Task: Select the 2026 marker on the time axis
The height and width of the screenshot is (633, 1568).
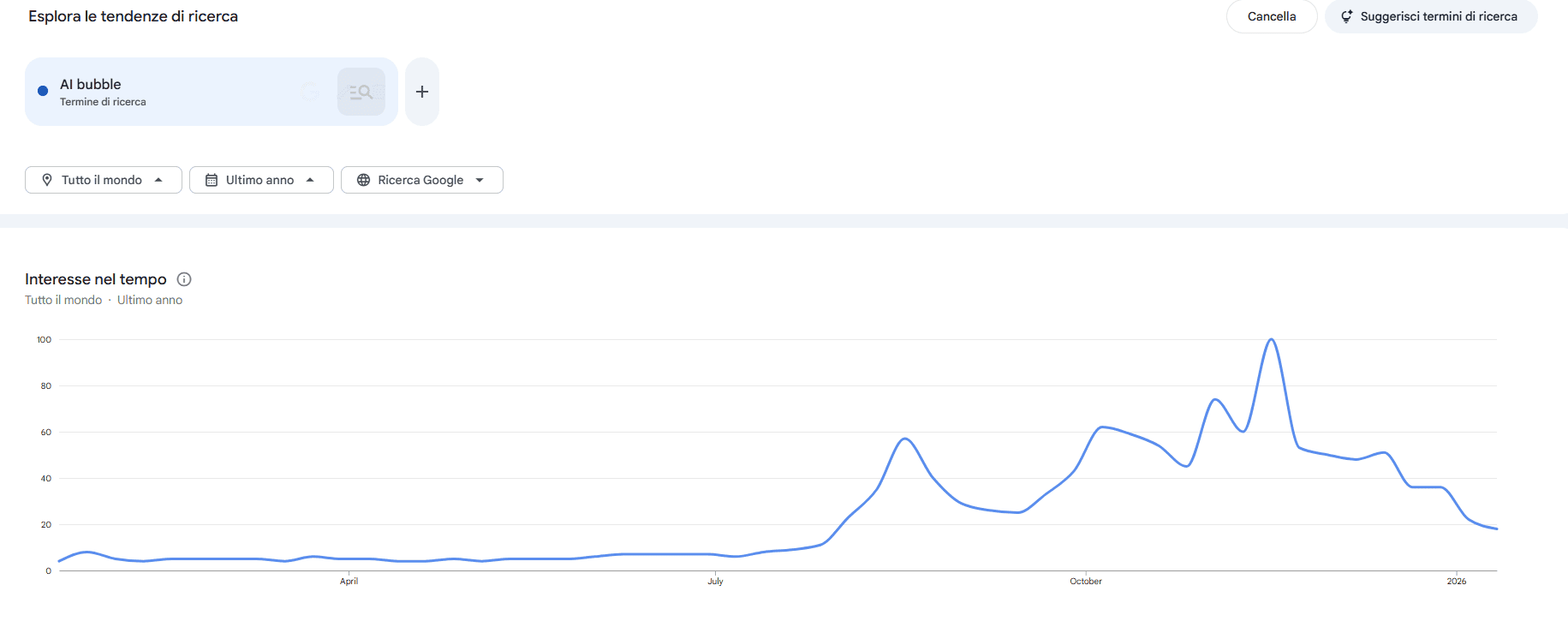Action: click(x=1456, y=581)
